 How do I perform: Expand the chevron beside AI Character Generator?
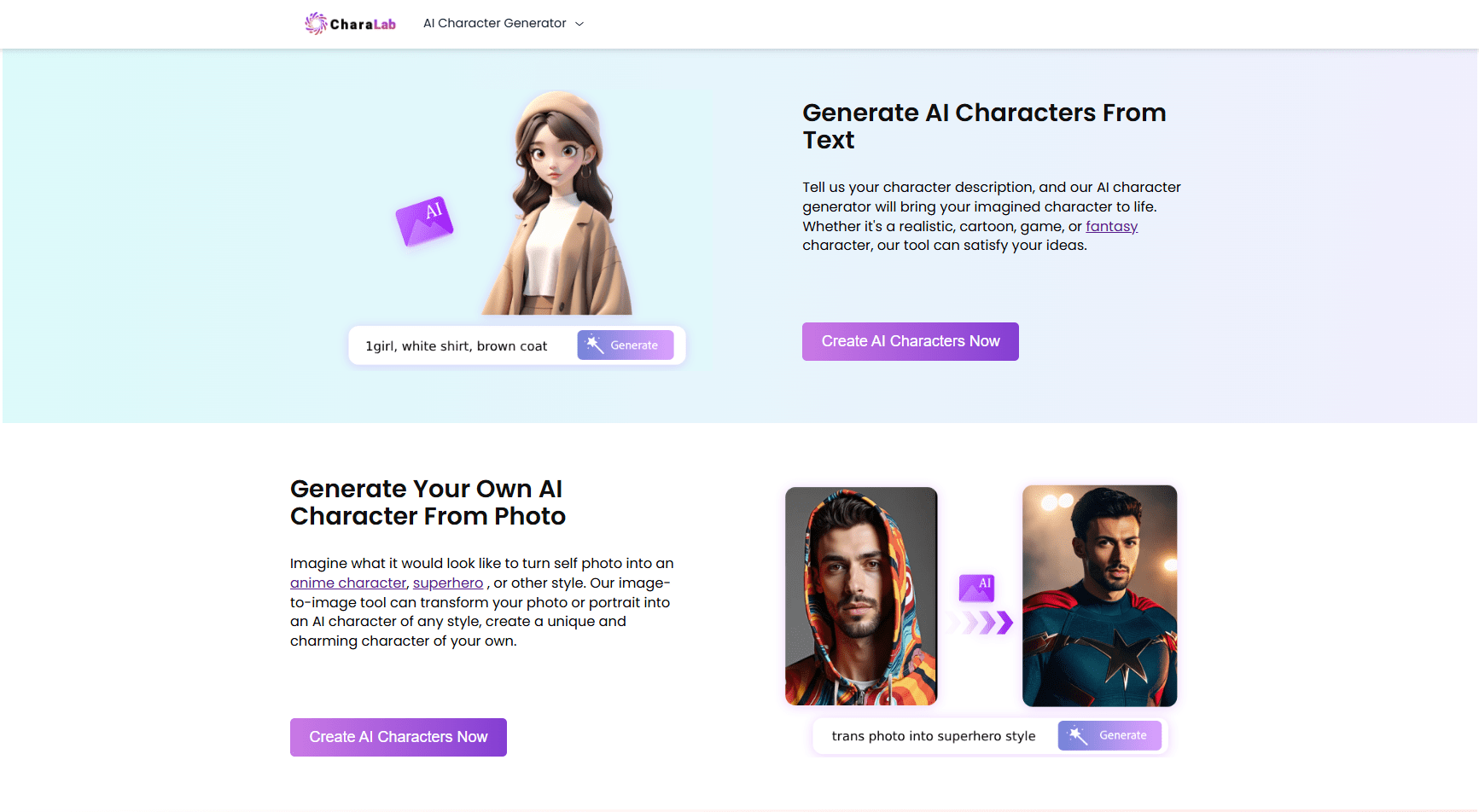[x=579, y=24]
